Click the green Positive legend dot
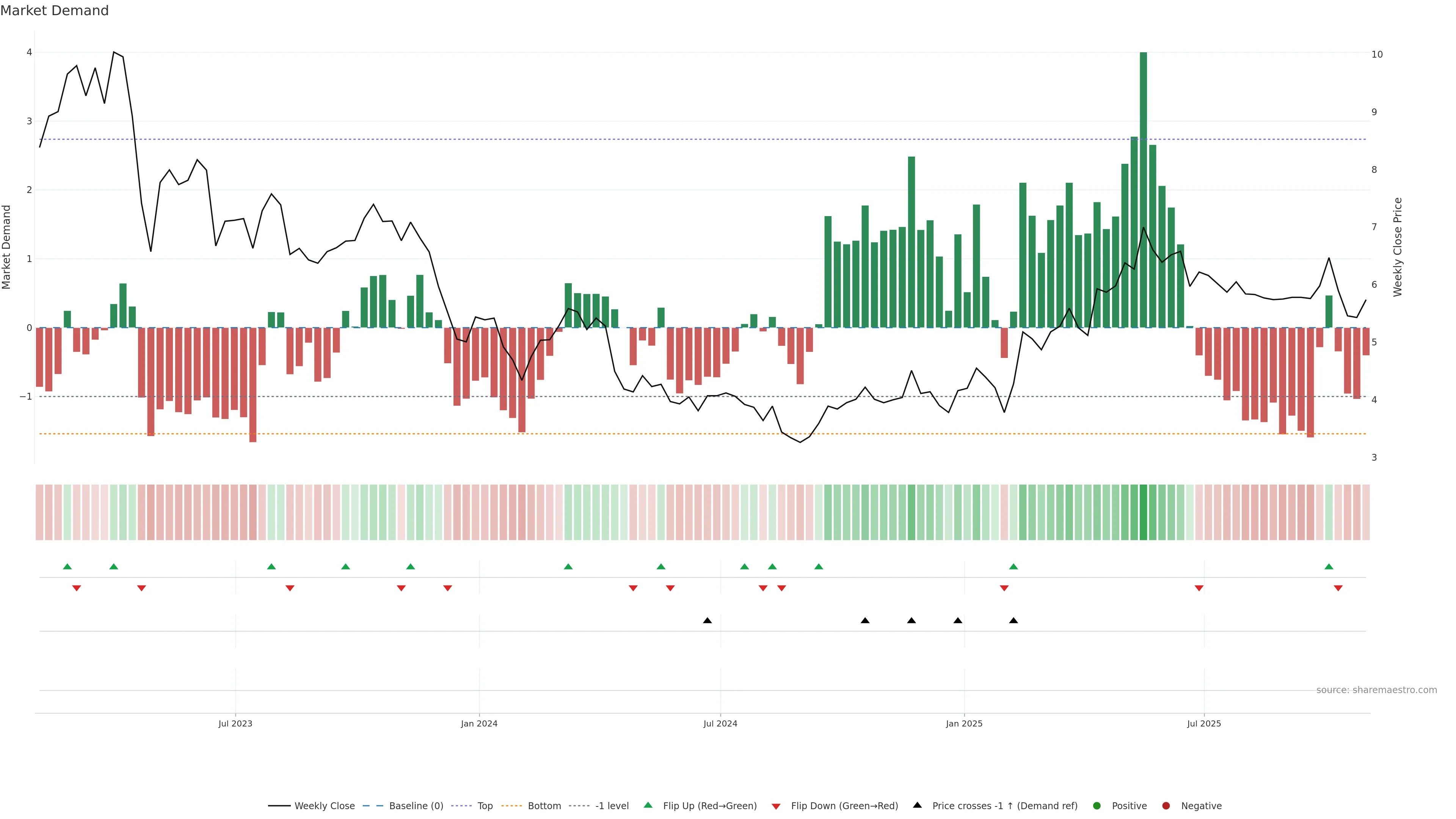1456x819 pixels. click(1097, 806)
